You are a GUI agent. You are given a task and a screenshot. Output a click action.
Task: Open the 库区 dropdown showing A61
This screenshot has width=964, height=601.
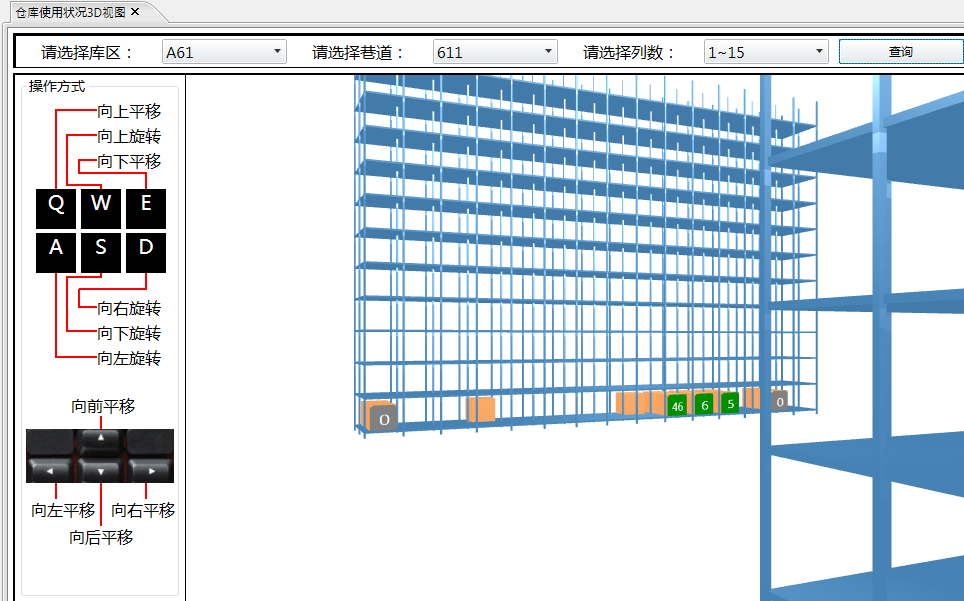pyautogui.click(x=224, y=52)
